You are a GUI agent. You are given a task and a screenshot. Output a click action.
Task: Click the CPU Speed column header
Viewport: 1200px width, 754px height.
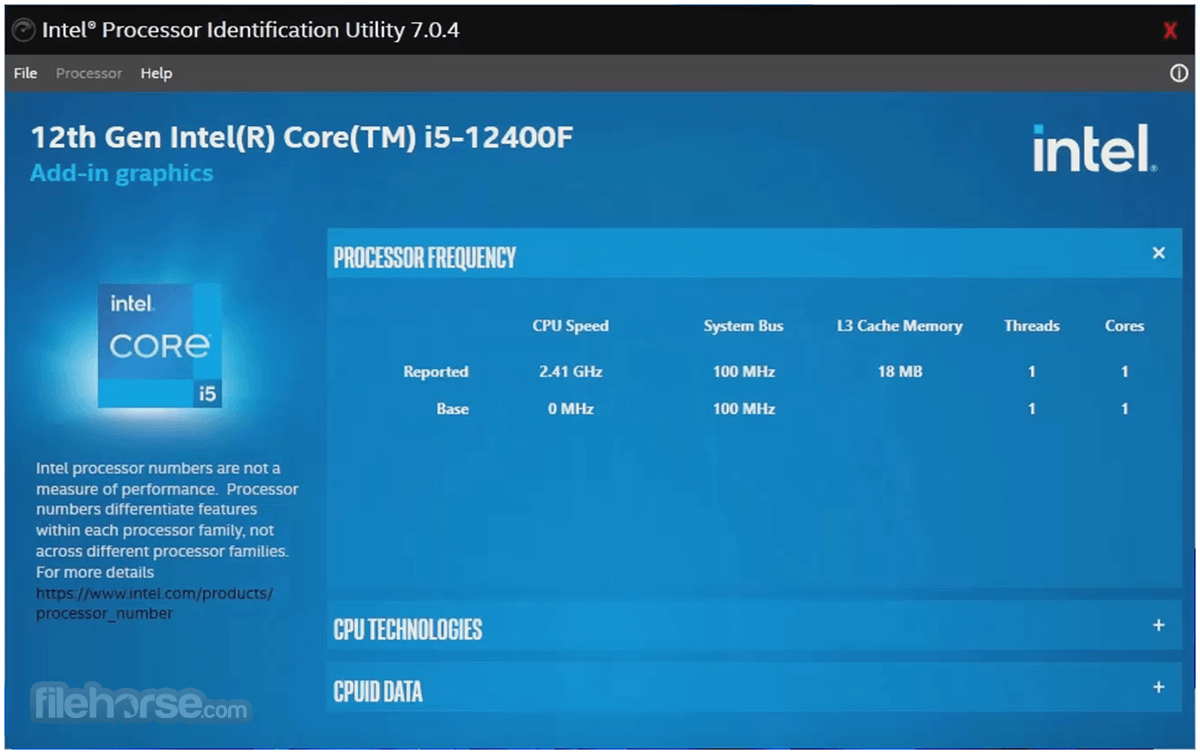click(570, 326)
